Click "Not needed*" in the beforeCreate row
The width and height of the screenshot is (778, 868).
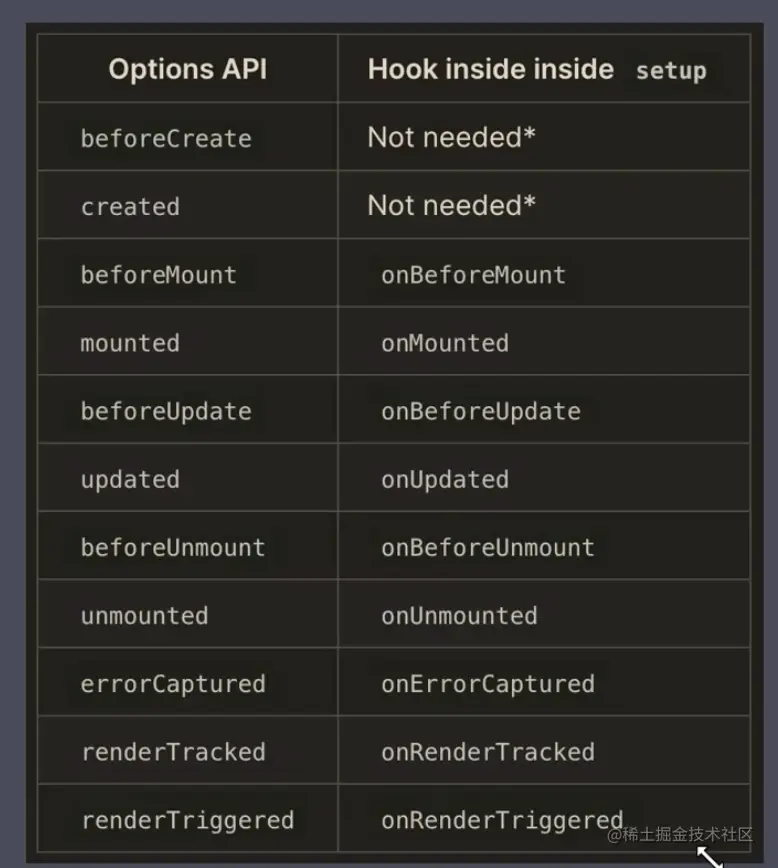451,137
